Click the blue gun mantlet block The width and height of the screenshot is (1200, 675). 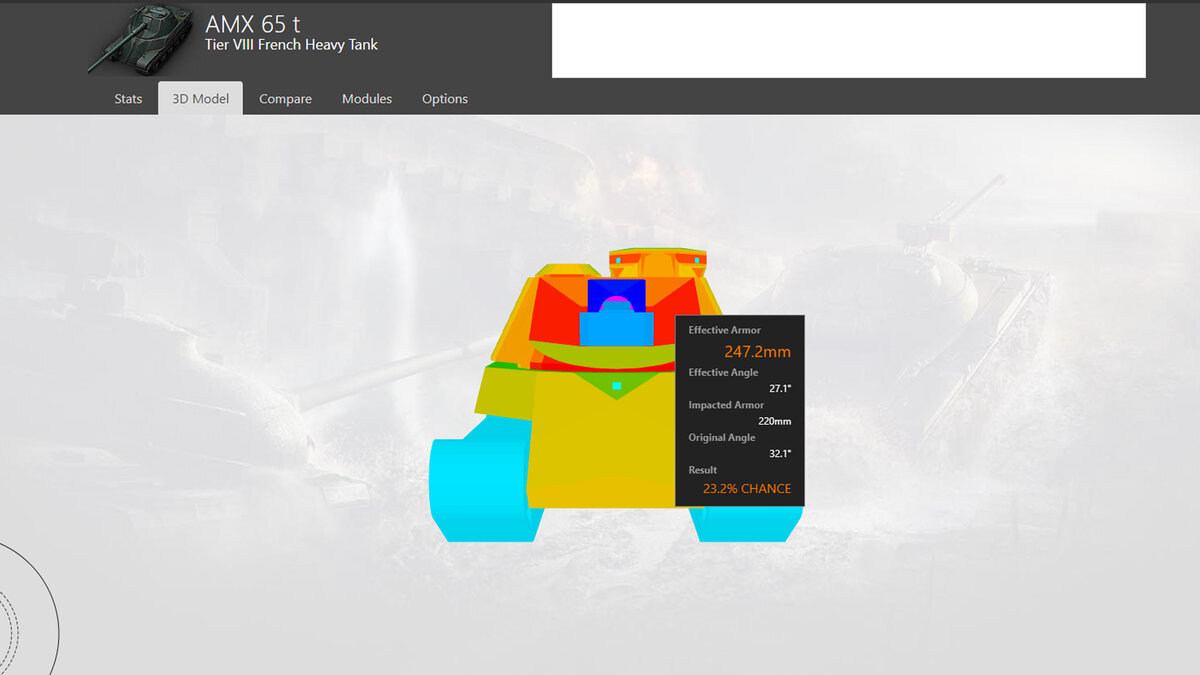click(616, 329)
